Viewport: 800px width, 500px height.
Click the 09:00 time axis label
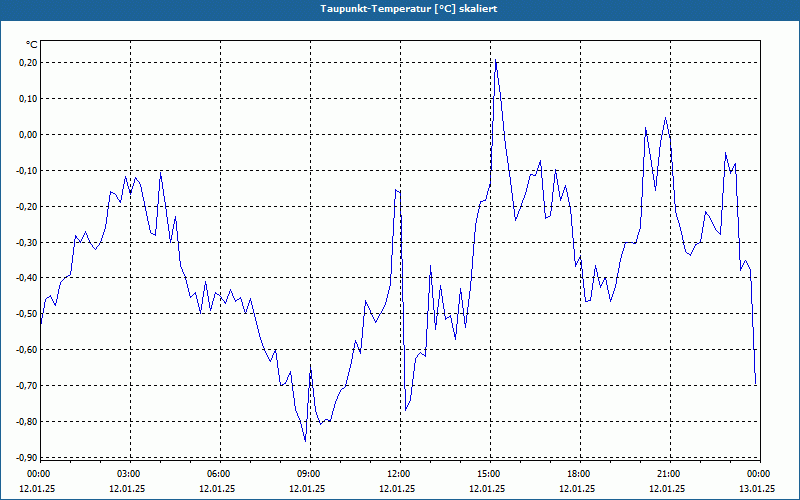tap(309, 474)
